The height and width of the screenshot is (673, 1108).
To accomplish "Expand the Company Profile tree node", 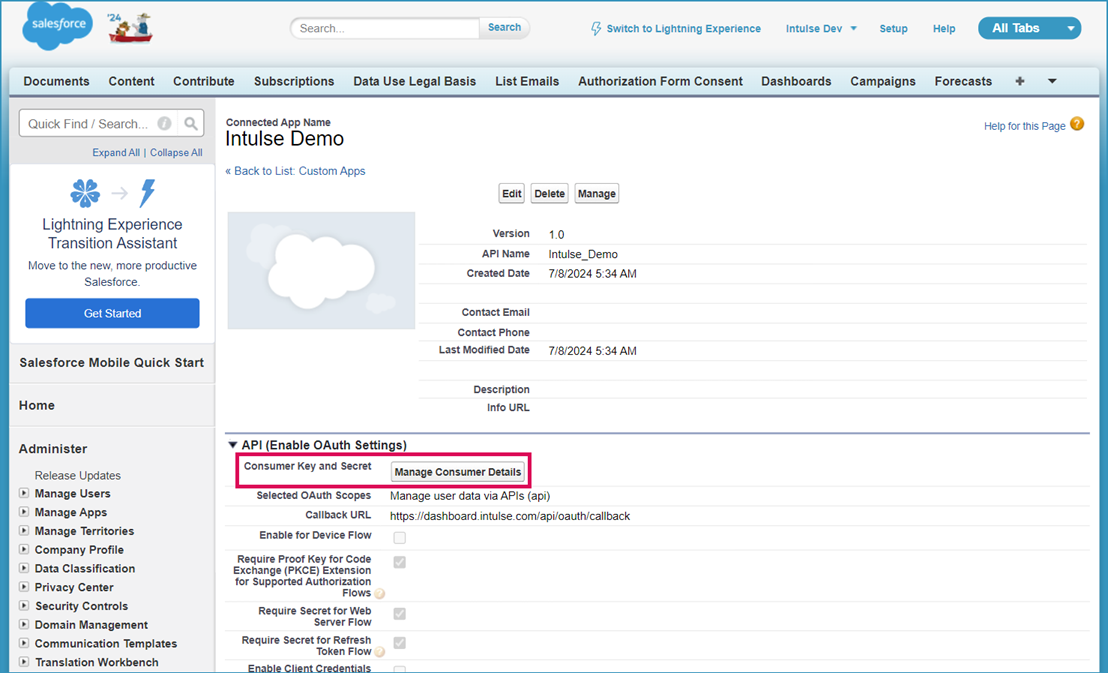I will point(24,549).
